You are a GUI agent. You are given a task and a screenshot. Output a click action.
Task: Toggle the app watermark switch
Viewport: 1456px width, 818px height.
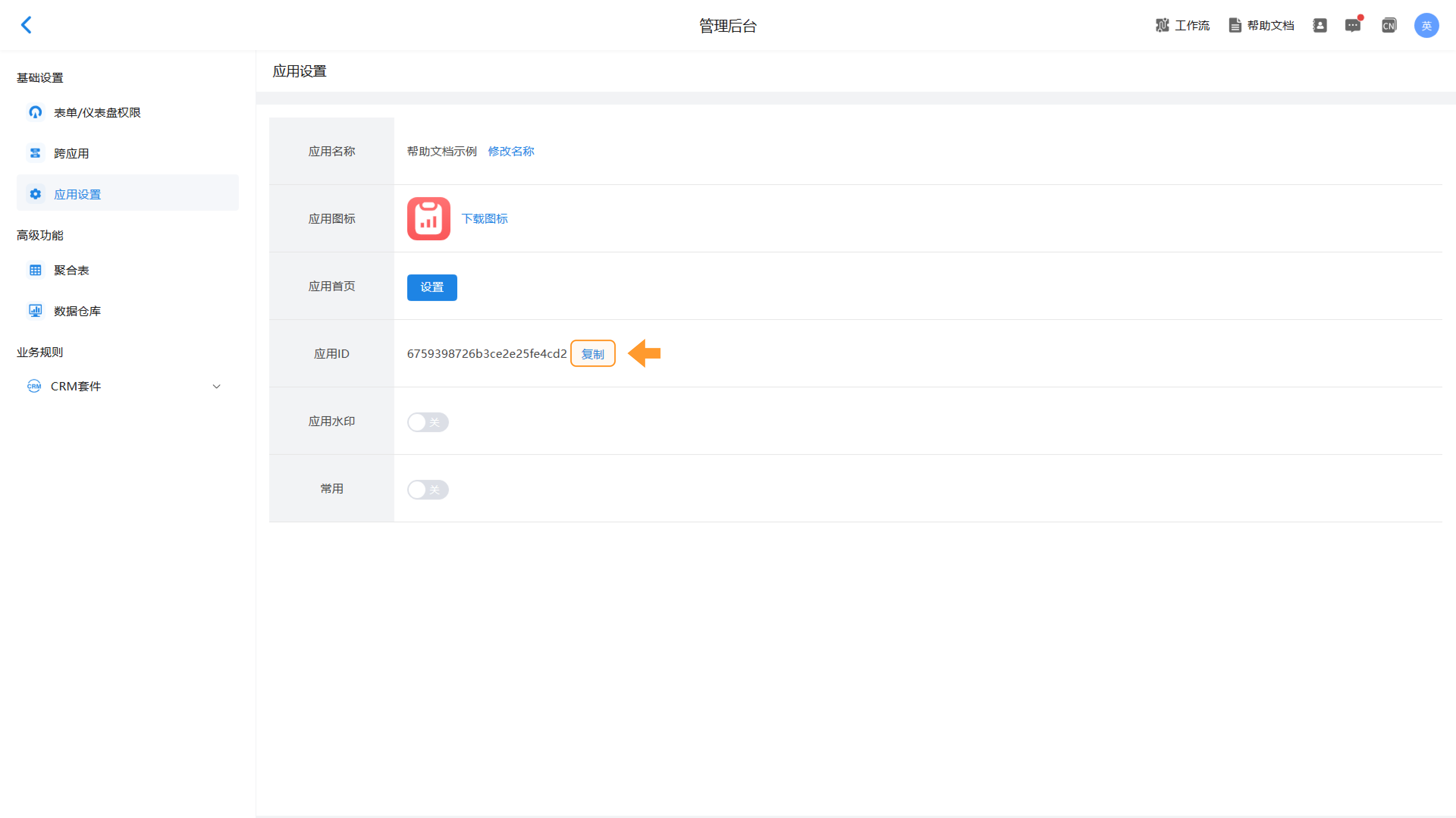[x=427, y=422]
